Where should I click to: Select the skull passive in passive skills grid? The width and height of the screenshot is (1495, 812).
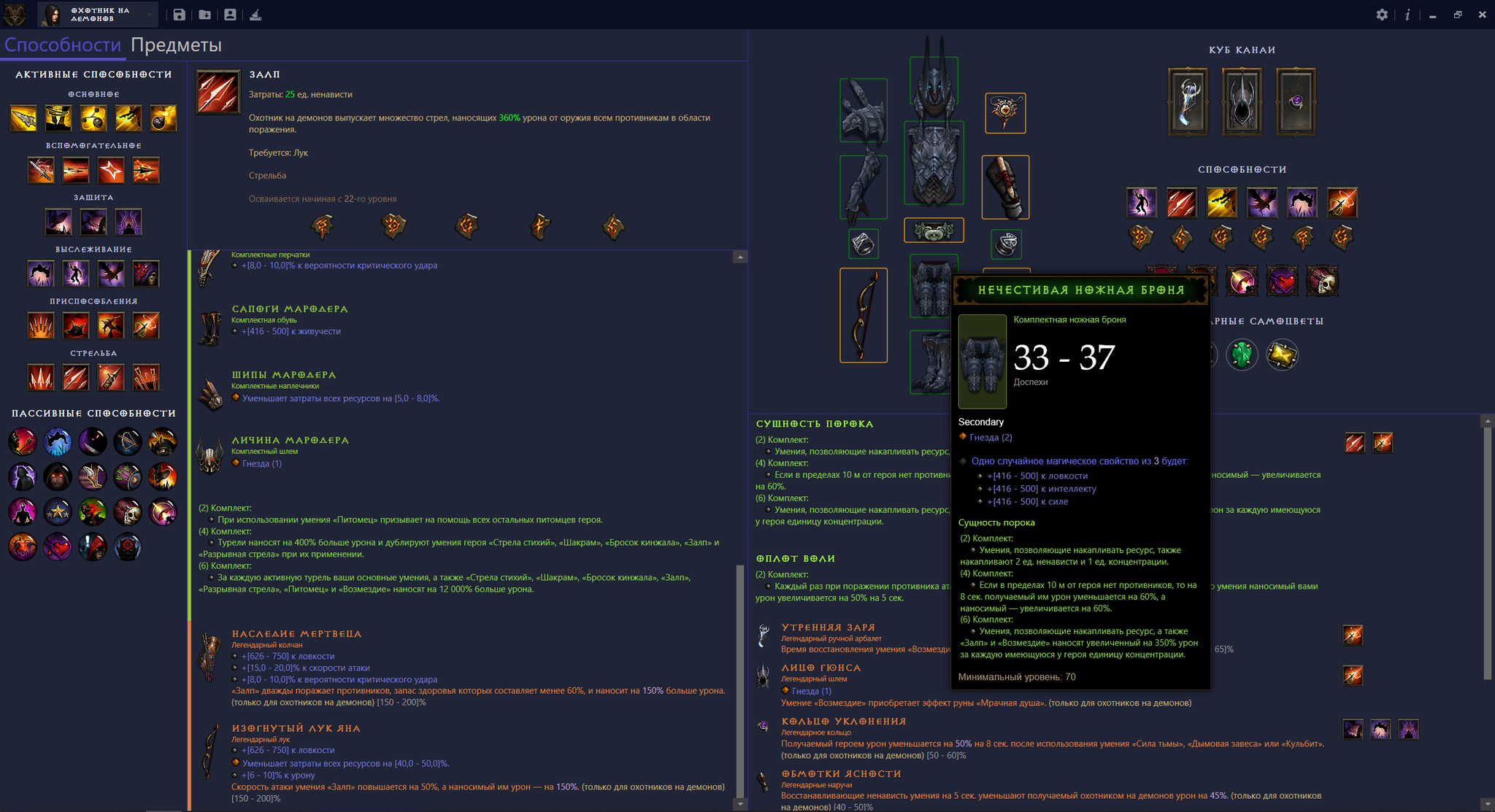(128, 512)
